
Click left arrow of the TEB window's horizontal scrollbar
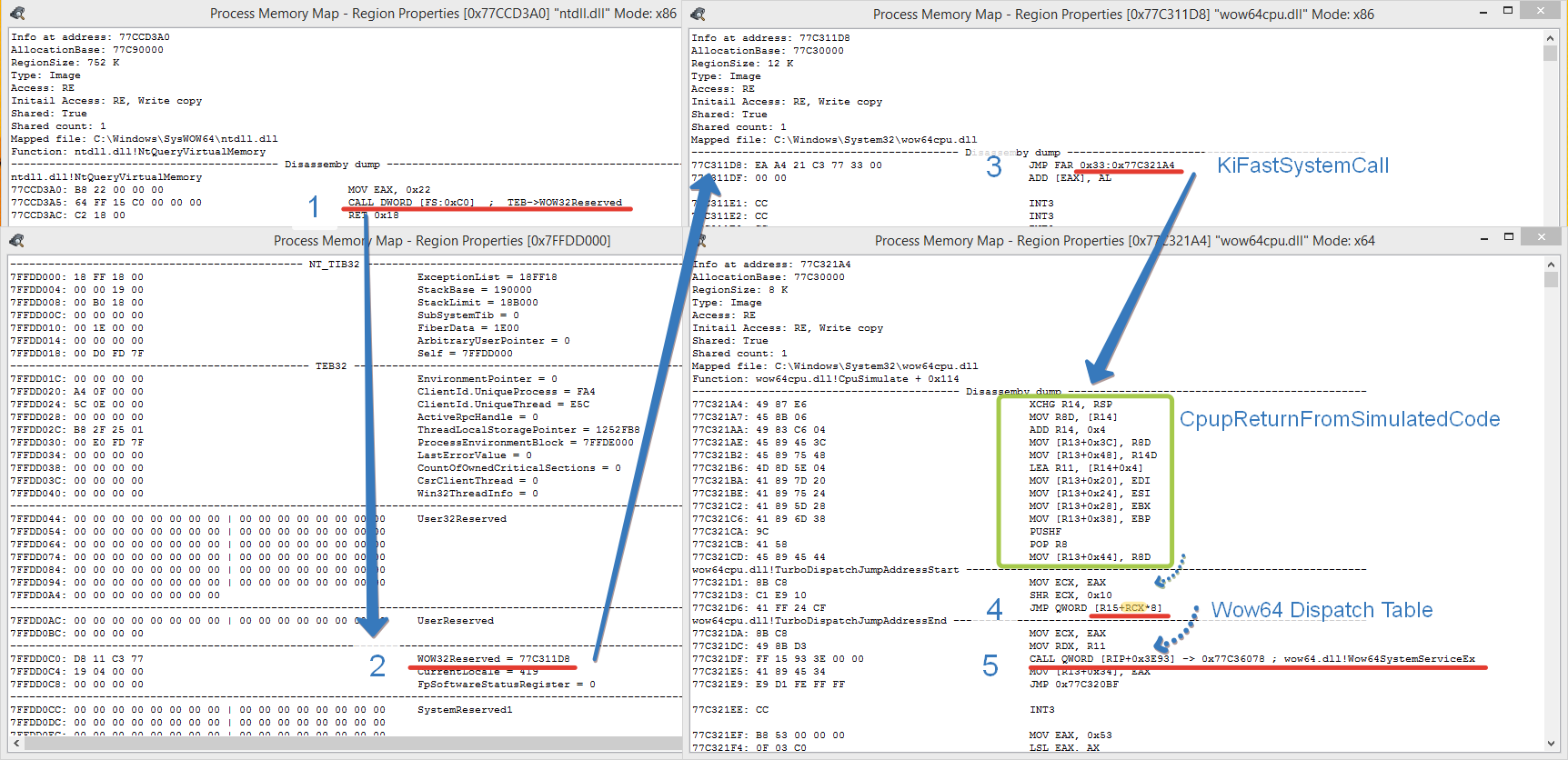(x=16, y=744)
